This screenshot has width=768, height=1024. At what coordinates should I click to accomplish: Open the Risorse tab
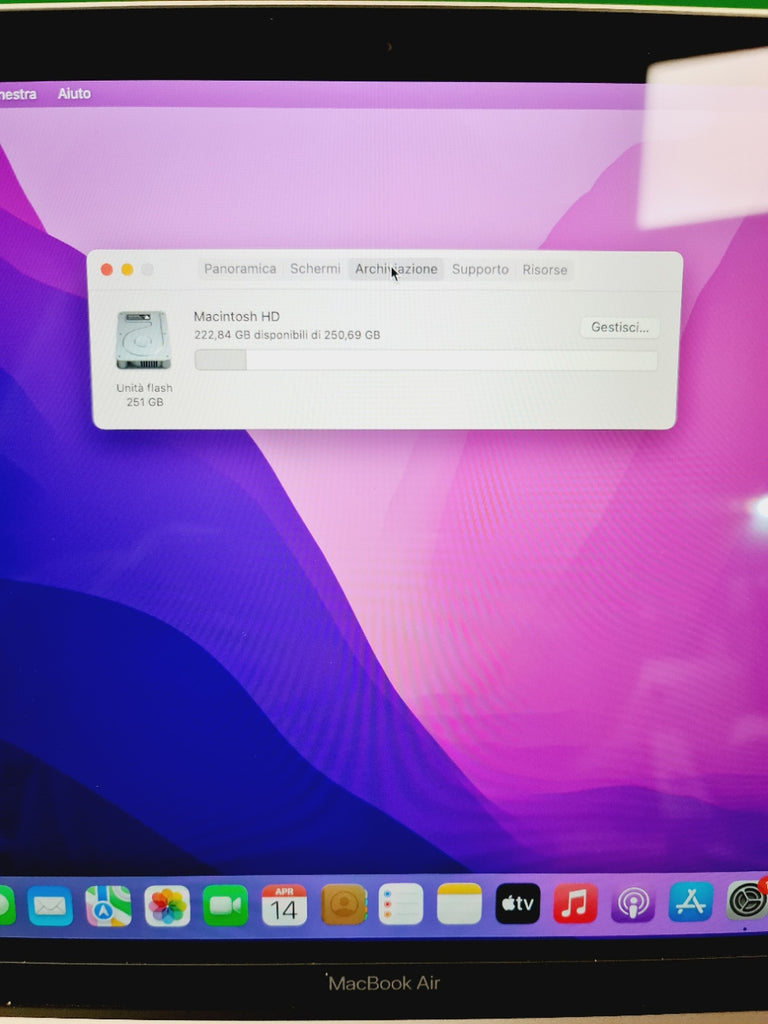click(545, 270)
